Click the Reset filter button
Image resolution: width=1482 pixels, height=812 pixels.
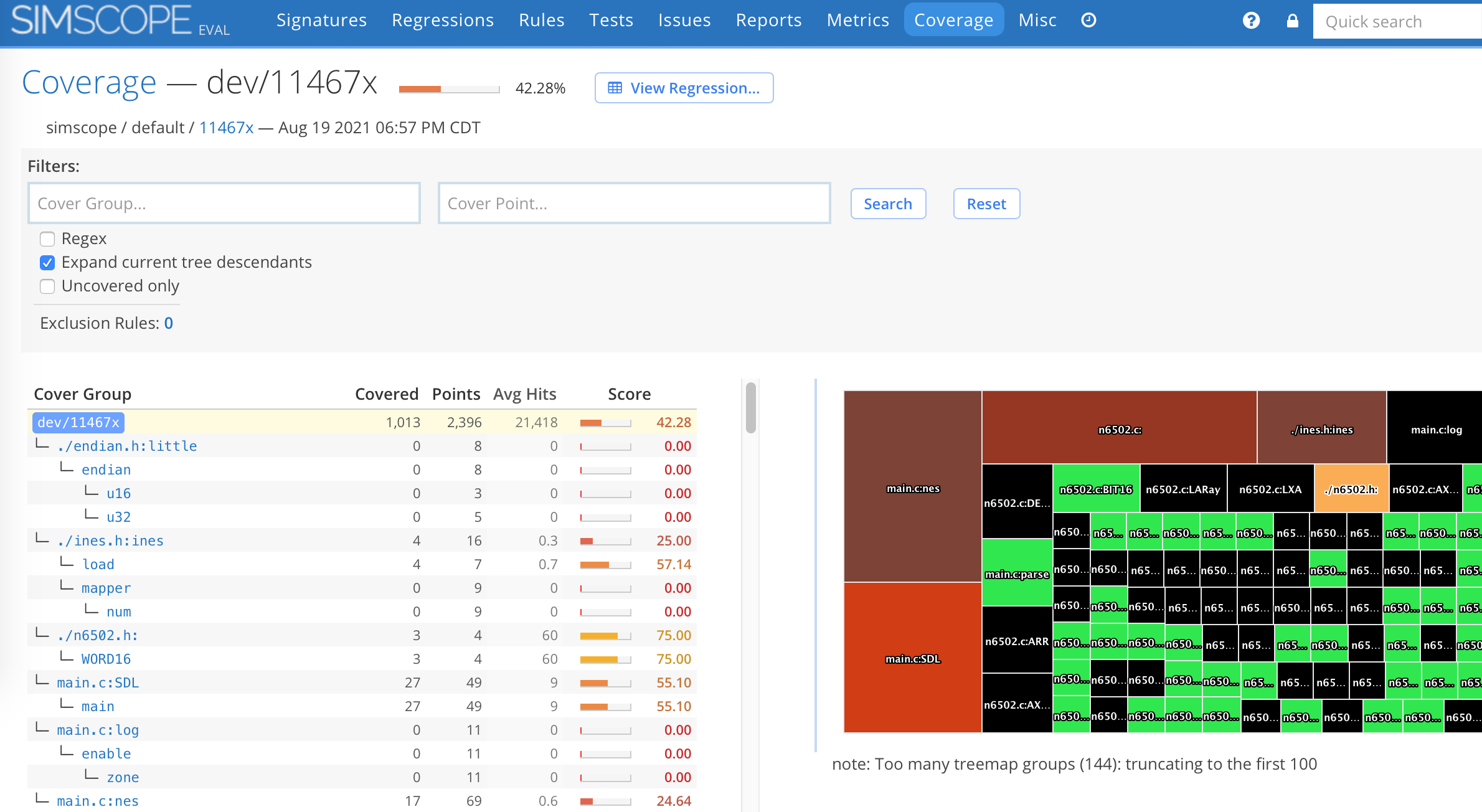(986, 203)
